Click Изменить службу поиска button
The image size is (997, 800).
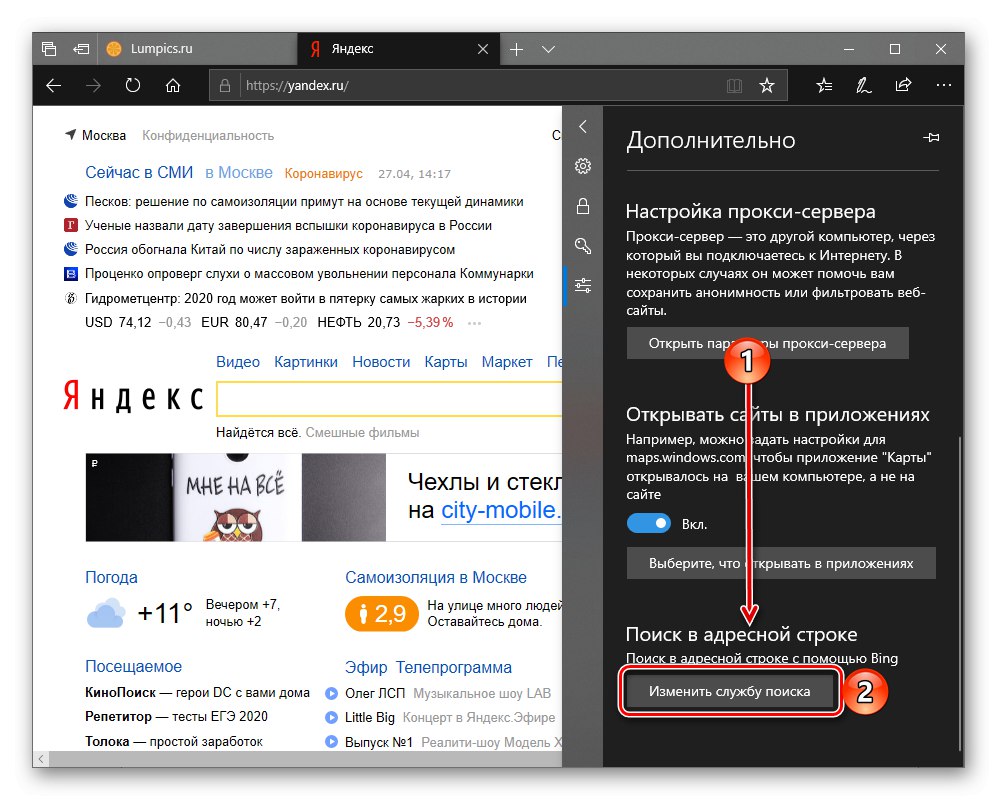point(729,692)
